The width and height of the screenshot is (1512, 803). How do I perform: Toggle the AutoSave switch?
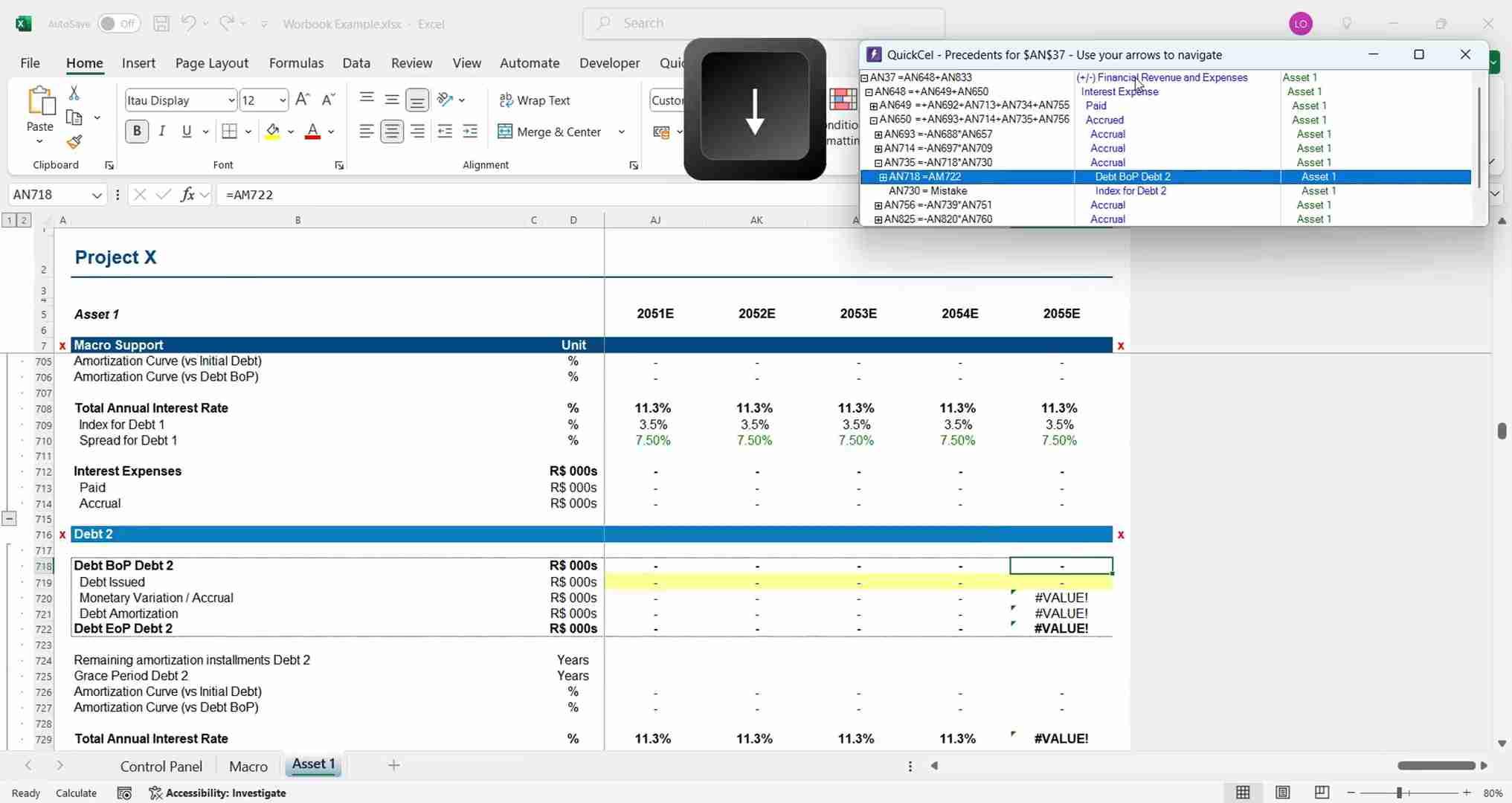[118, 24]
